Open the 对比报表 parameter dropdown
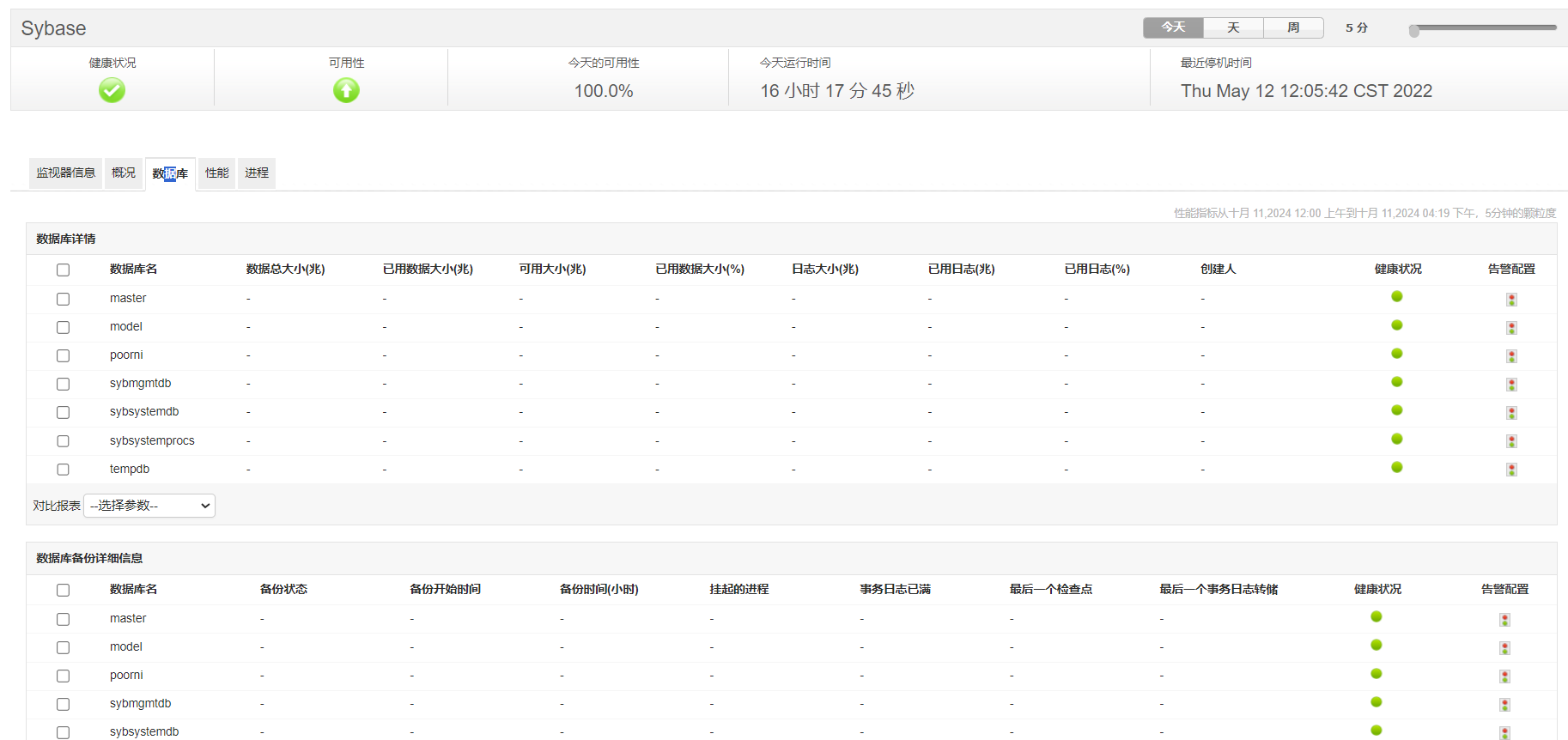 (x=149, y=506)
